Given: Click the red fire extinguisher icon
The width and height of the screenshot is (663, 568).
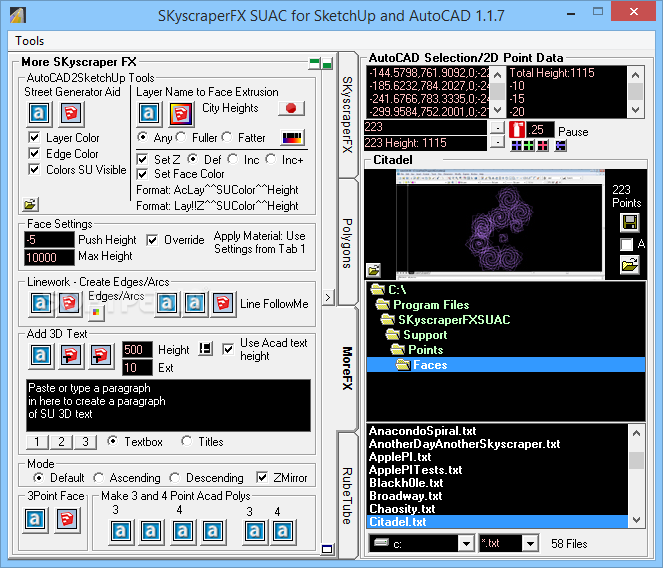Looking at the screenshot, I should coord(516,130).
